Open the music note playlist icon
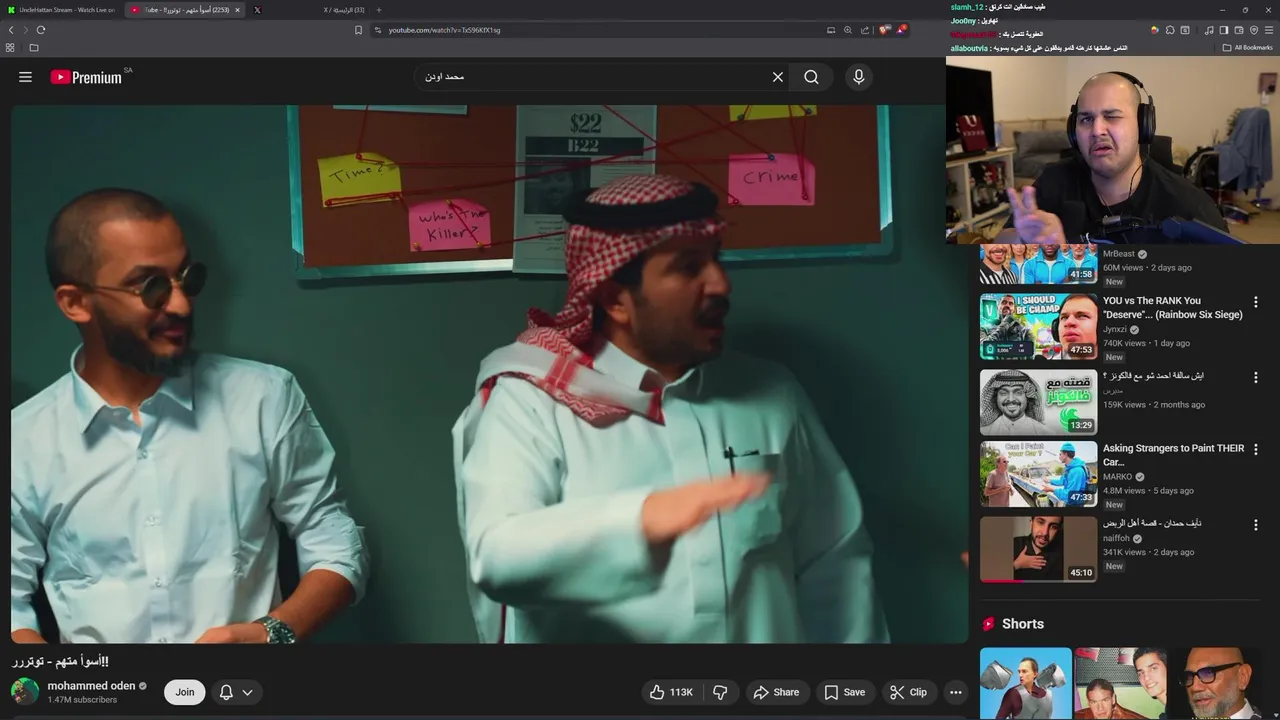 tap(1209, 30)
